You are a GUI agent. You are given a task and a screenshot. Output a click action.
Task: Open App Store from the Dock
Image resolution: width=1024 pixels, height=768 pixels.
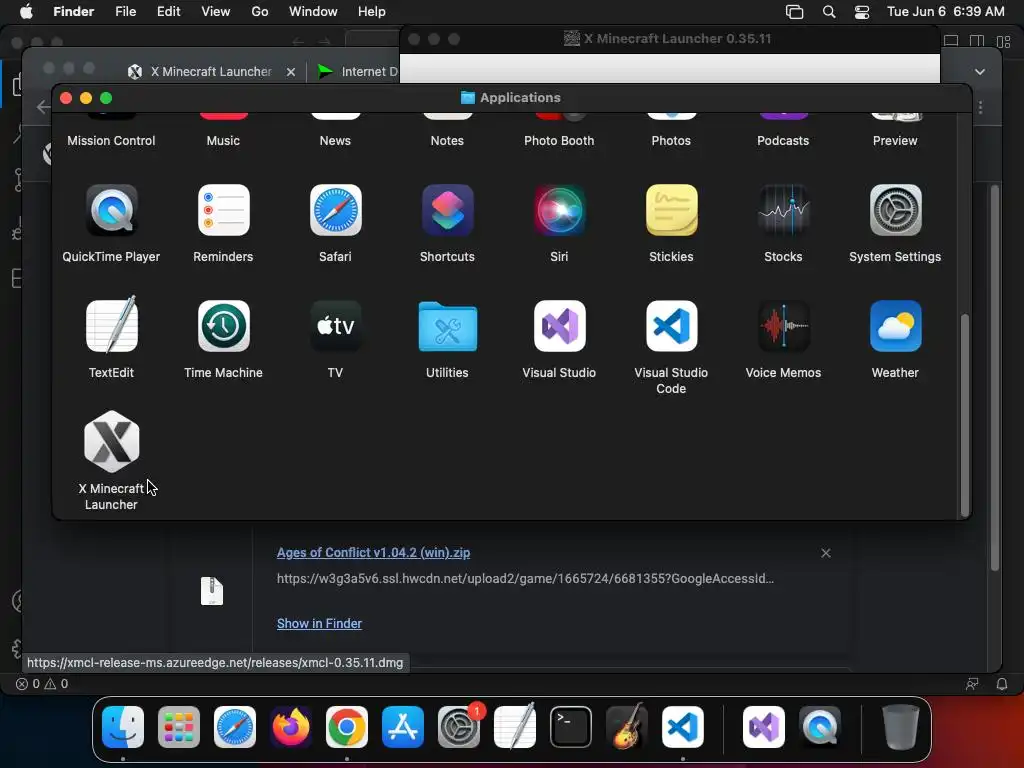[403, 727]
